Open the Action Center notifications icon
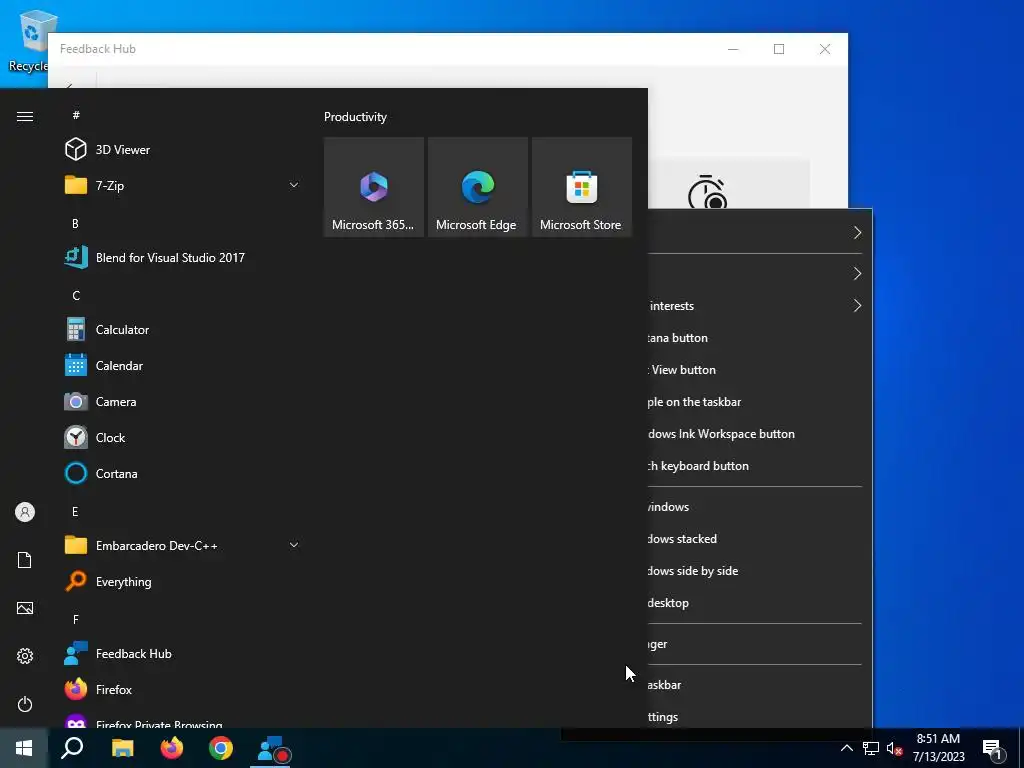1024x768 pixels. tap(993, 749)
